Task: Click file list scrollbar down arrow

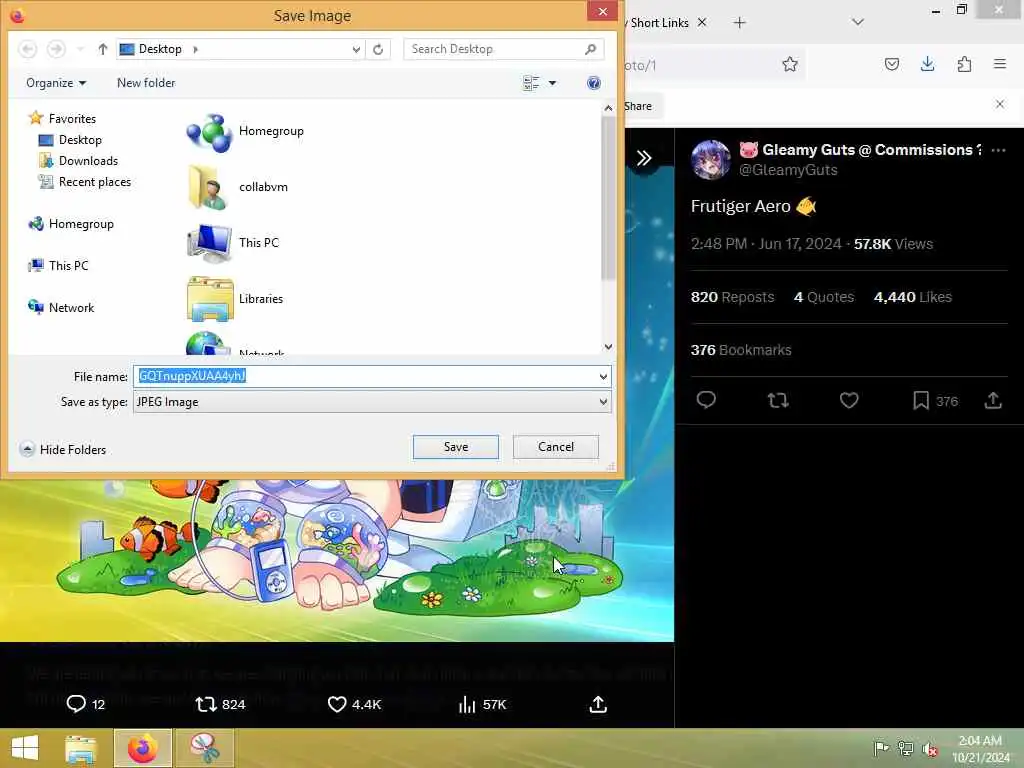Action: click(608, 347)
